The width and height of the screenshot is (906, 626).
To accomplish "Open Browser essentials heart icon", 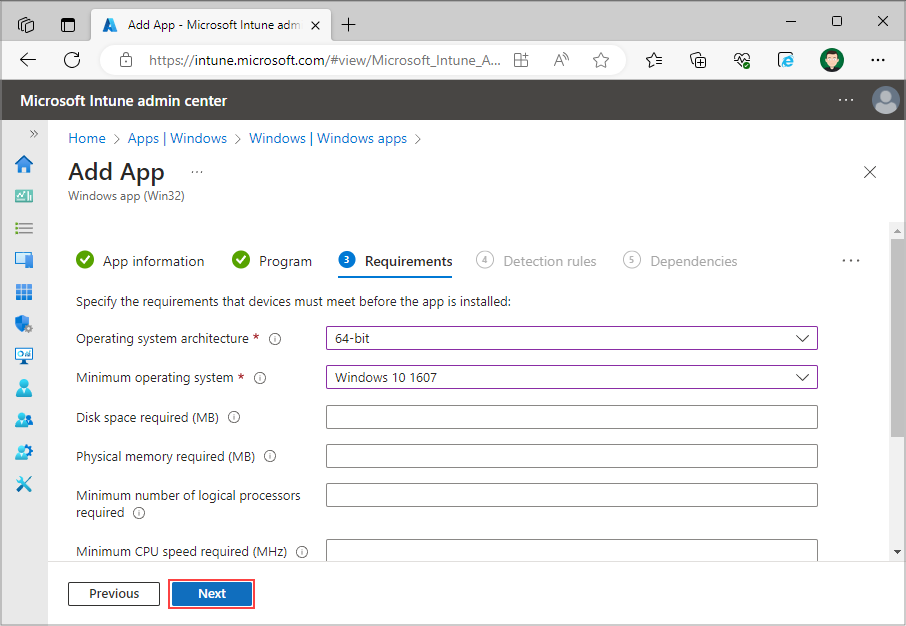I will tap(742, 60).
